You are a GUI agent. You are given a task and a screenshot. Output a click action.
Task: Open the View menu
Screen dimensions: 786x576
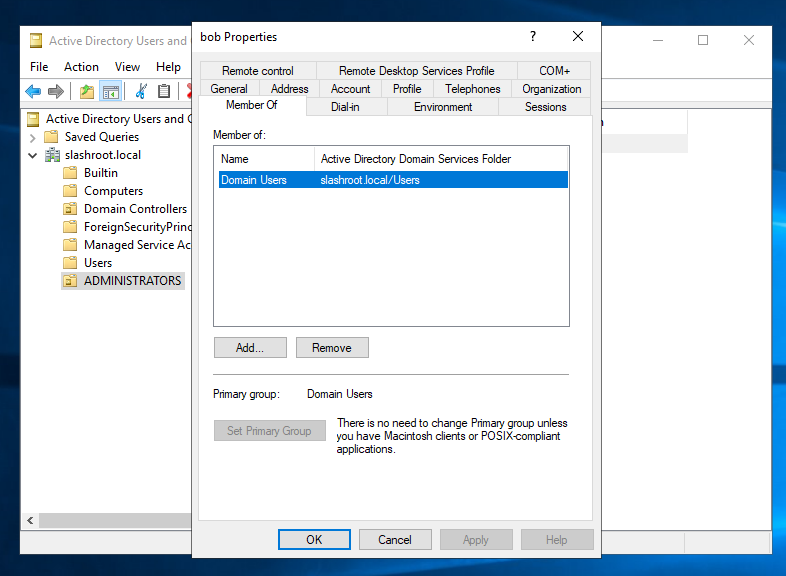(x=127, y=67)
